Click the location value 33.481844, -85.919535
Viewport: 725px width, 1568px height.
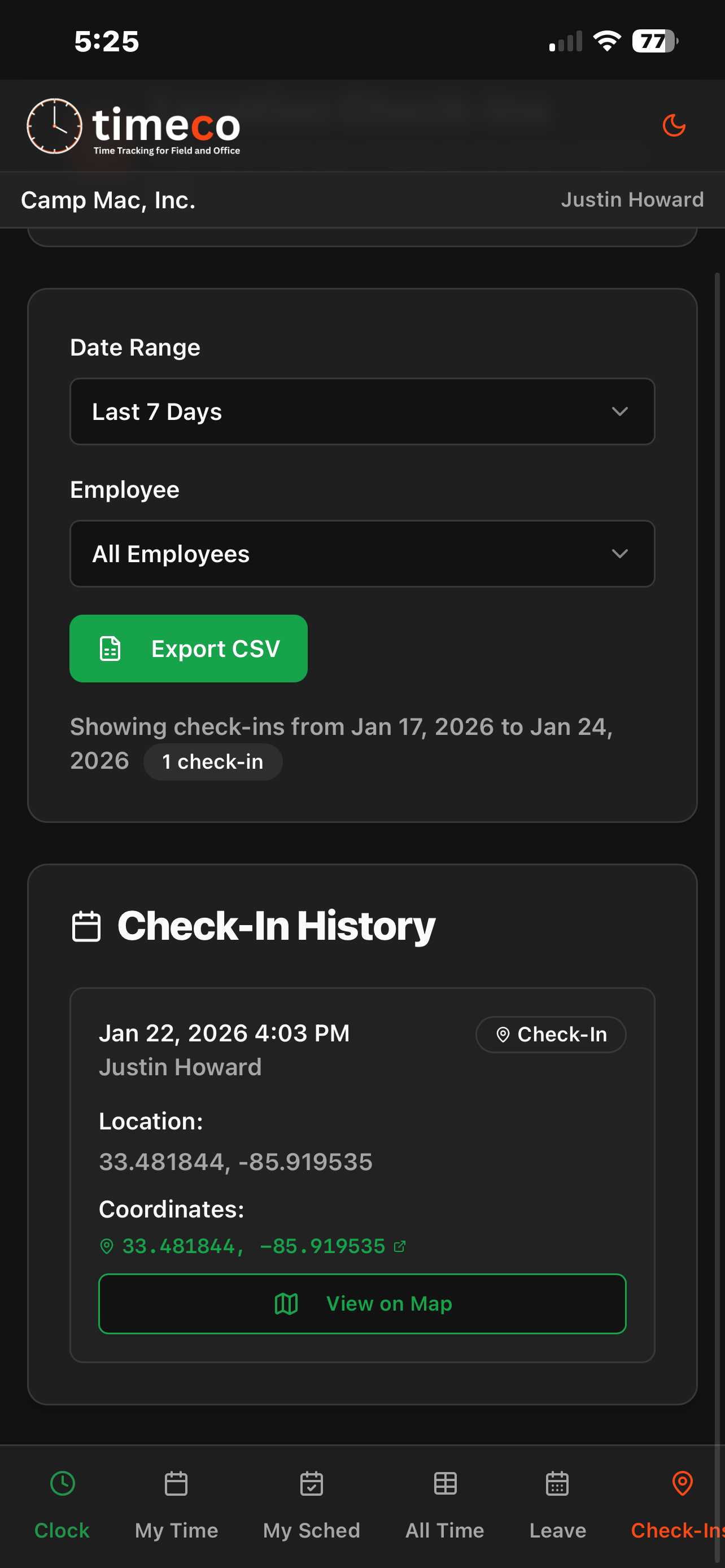(235, 1162)
